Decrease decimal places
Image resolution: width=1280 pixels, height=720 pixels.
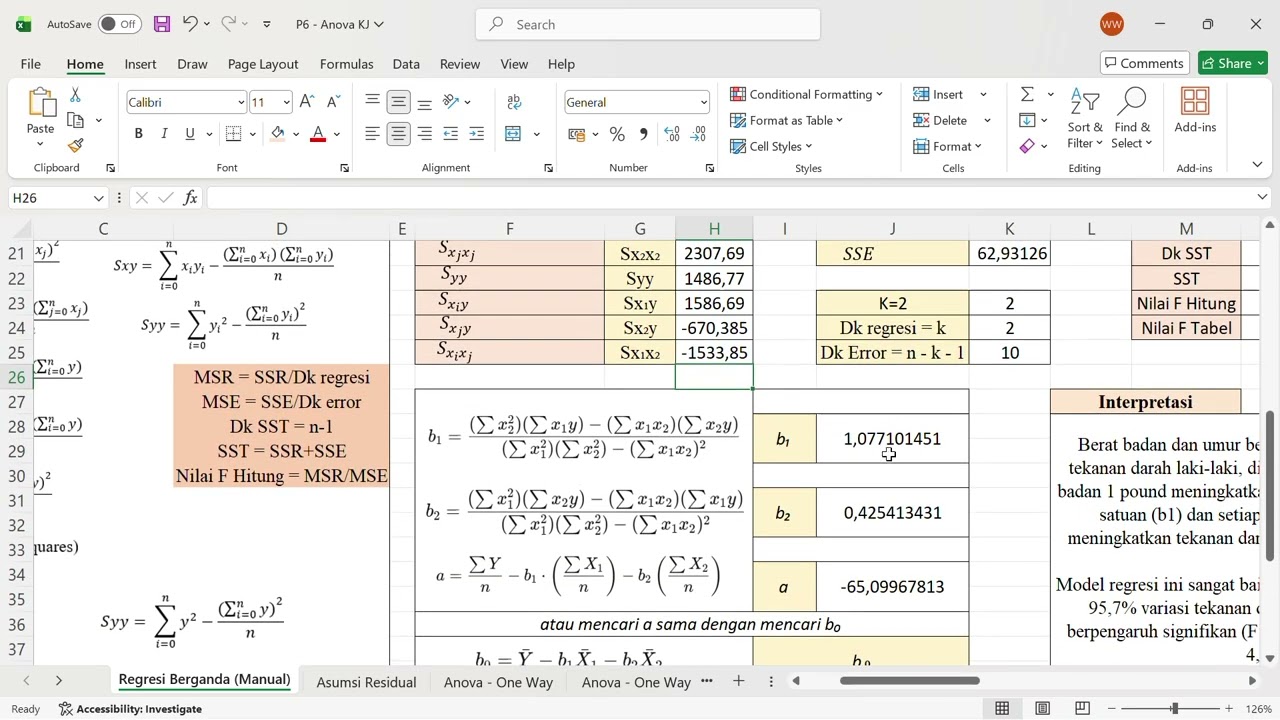click(698, 134)
